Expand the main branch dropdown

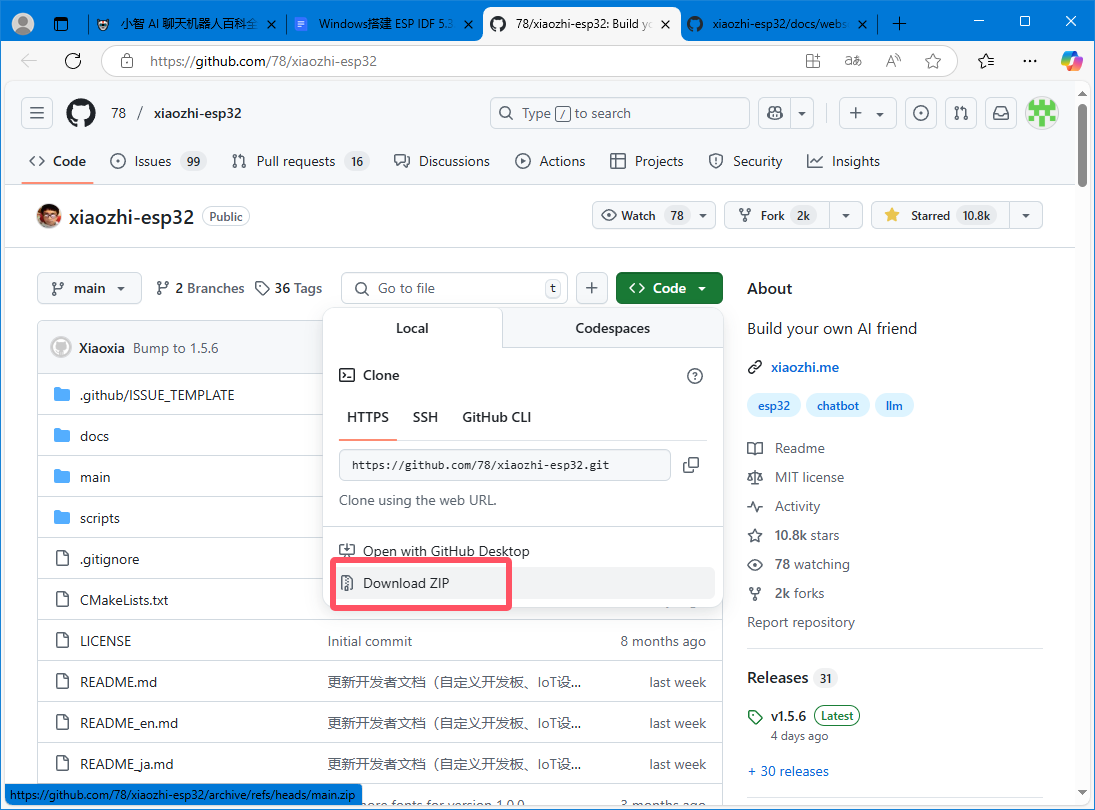(x=89, y=288)
